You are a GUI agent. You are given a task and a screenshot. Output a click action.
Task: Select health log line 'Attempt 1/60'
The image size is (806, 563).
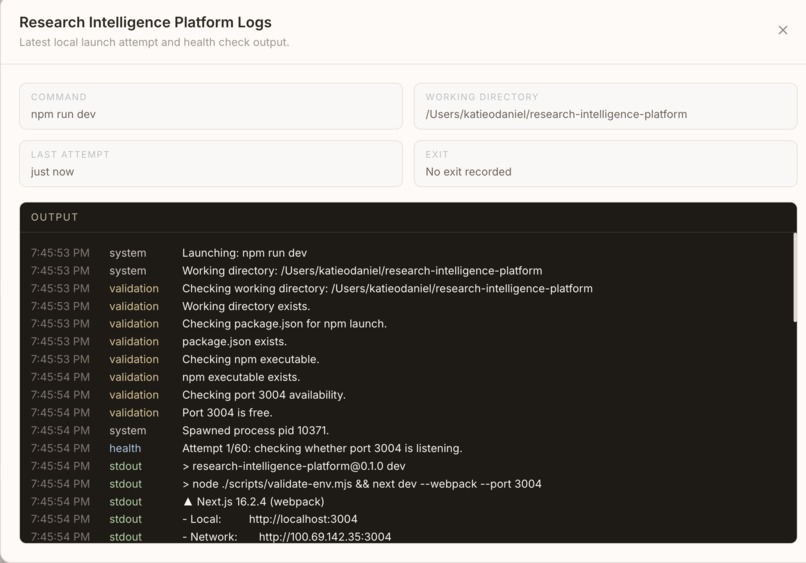(x=322, y=448)
